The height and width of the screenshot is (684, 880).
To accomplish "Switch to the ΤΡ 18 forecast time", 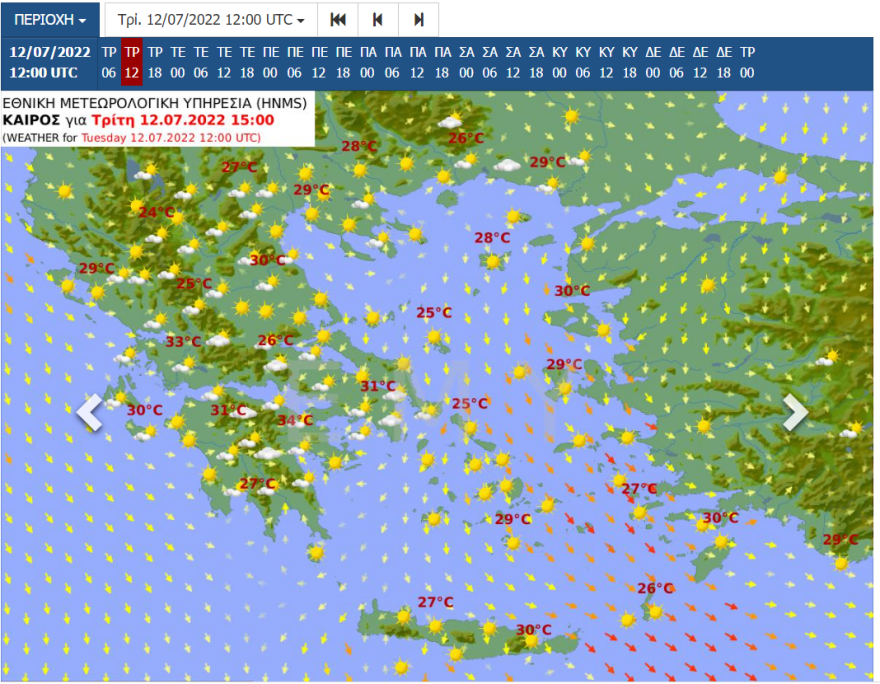I will tap(155, 62).
